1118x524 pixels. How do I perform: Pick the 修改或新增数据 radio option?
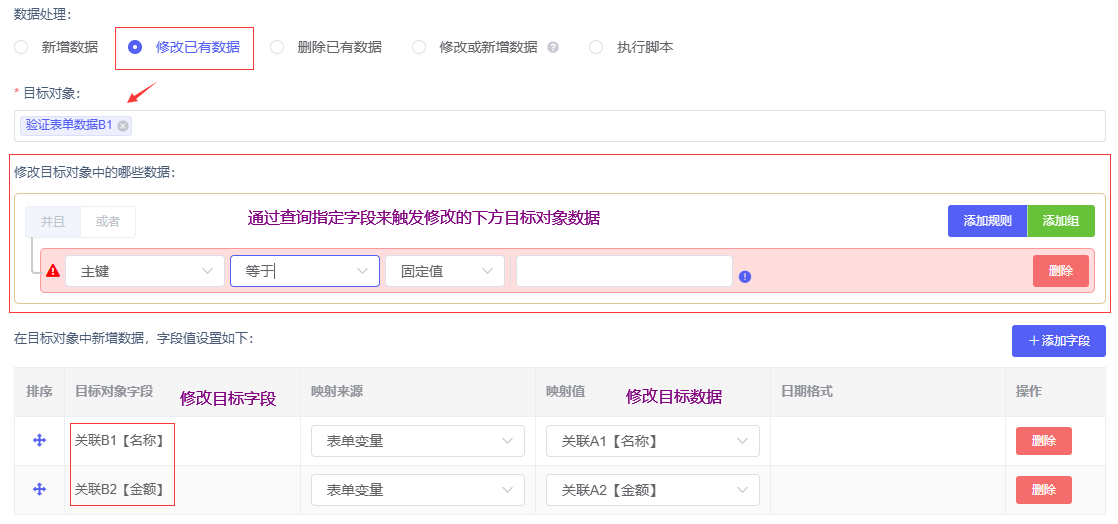tap(419, 47)
